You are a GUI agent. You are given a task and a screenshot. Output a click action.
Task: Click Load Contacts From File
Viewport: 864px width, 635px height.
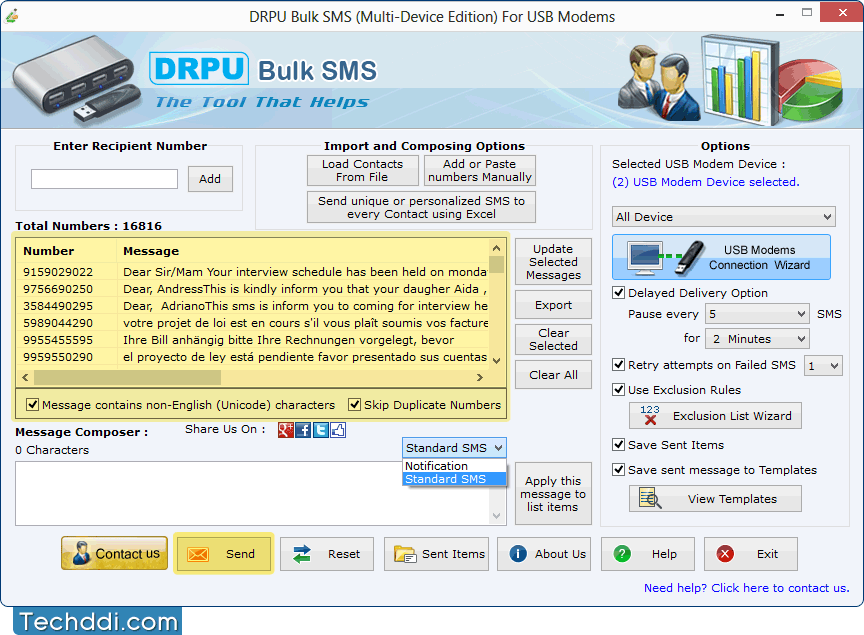(363, 170)
